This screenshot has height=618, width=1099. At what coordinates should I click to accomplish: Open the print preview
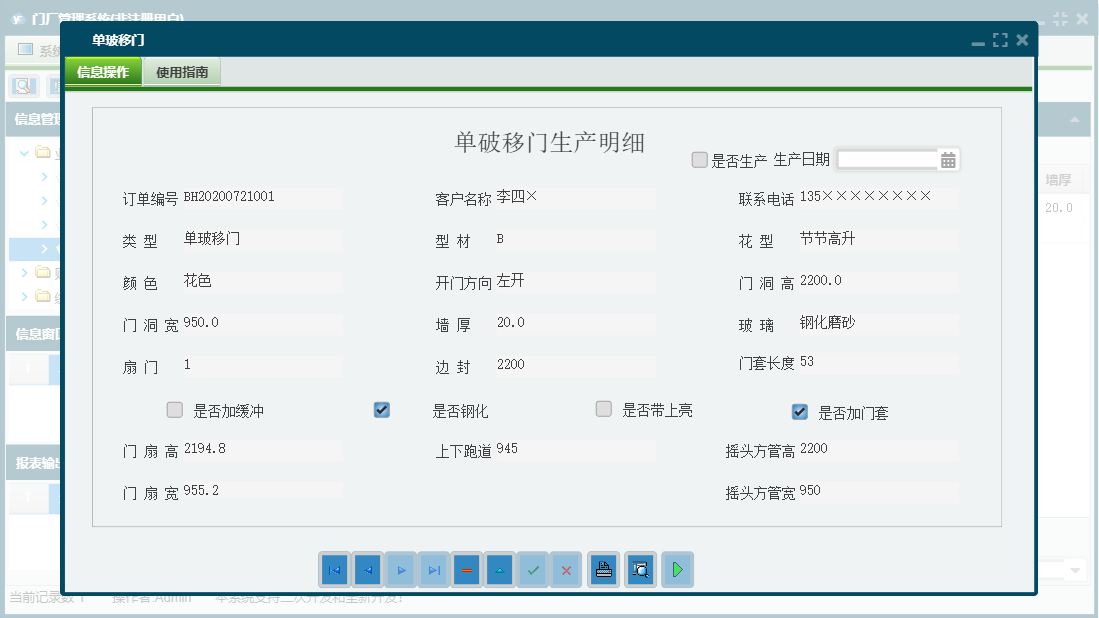click(x=640, y=569)
